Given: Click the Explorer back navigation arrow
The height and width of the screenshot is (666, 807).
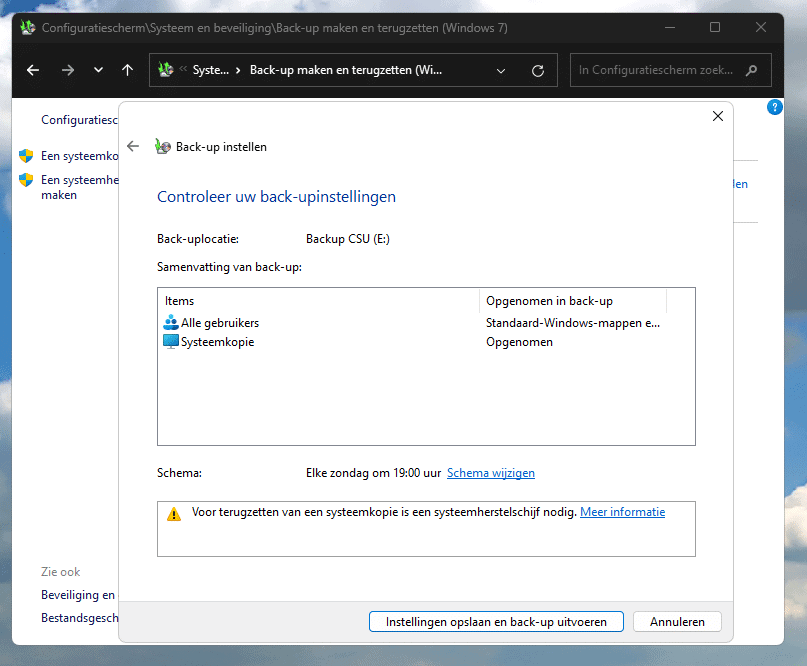Looking at the screenshot, I should [33, 70].
